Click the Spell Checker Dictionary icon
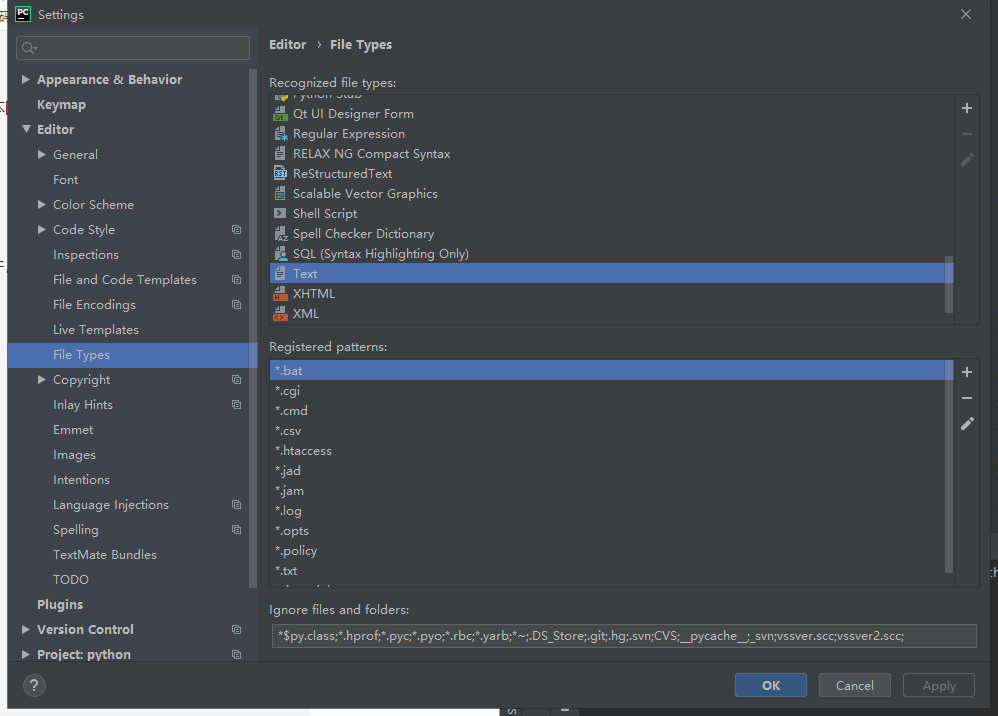The width and height of the screenshot is (998, 716). pos(280,234)
